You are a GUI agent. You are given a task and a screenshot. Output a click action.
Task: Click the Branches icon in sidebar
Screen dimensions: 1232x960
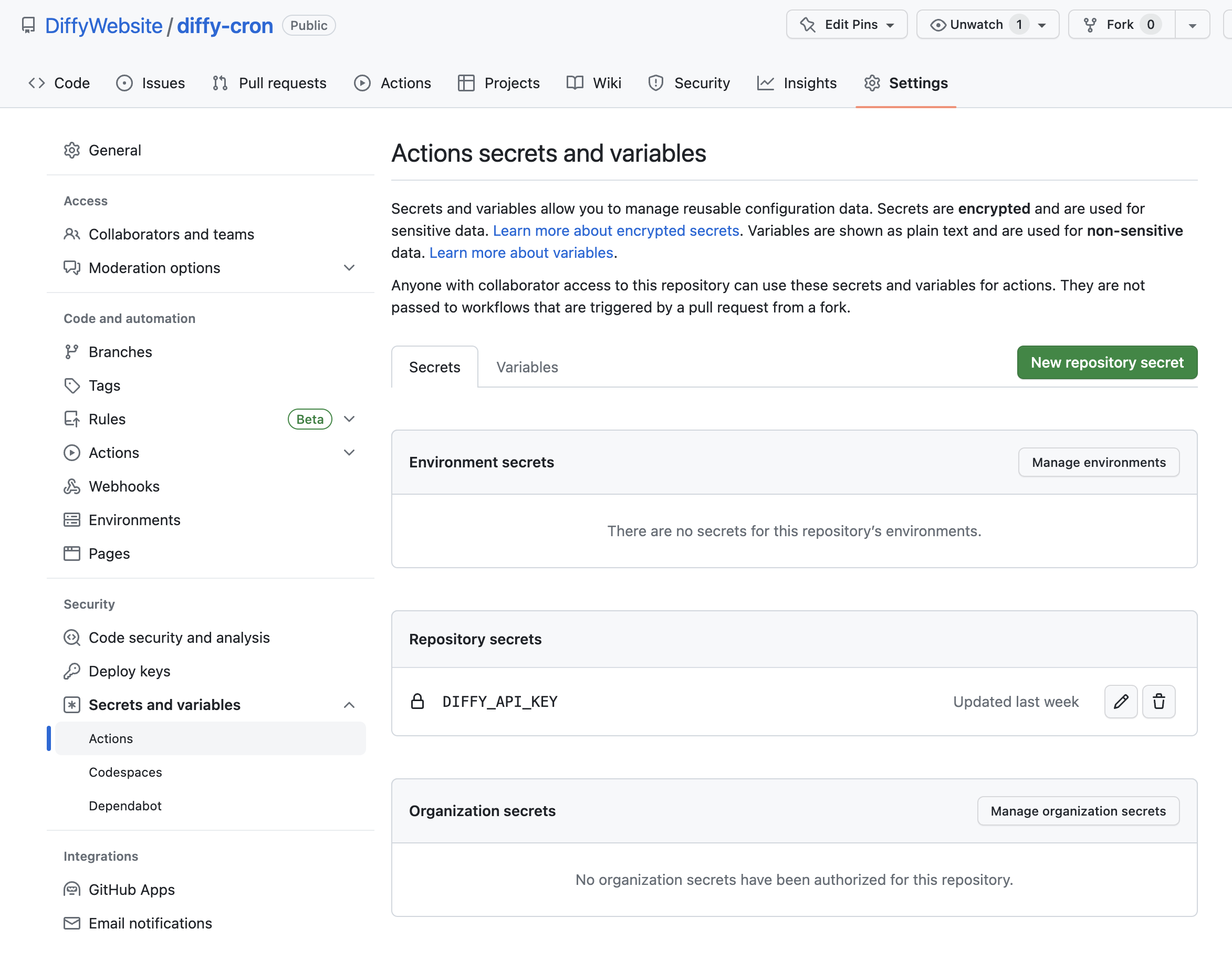71,352
